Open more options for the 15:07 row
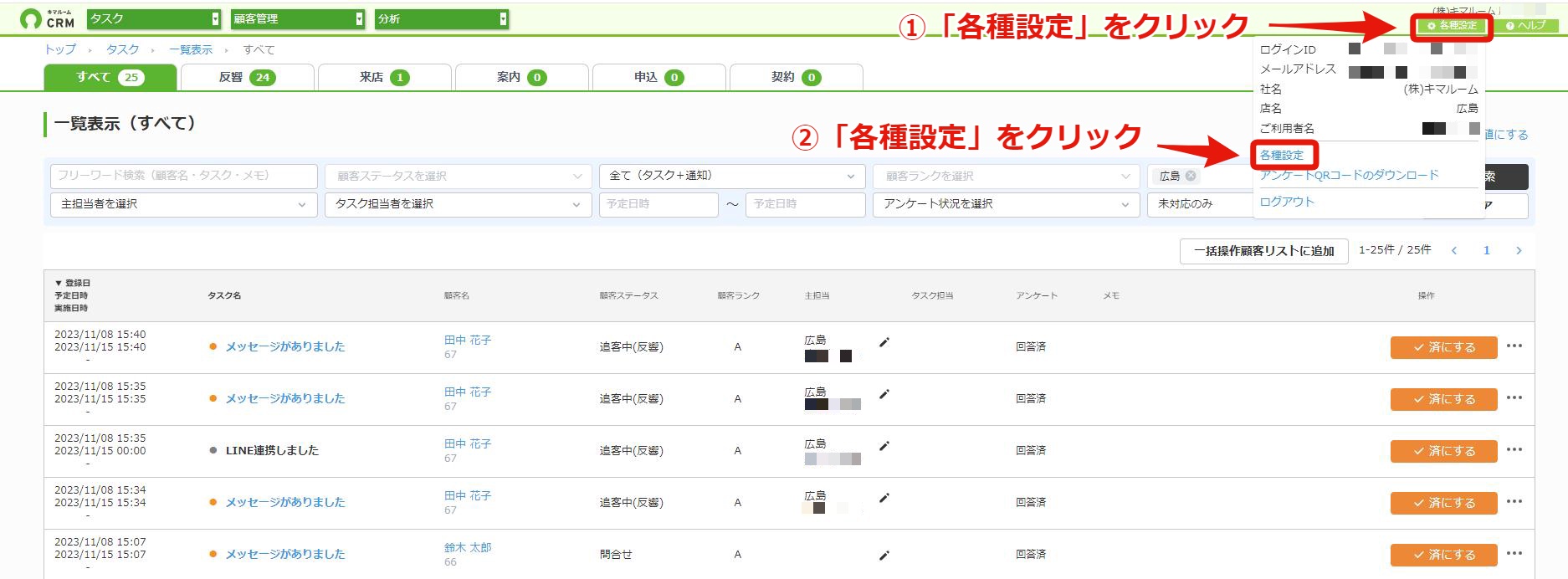Viewport: 1568px width, 579px height. [x=1514, y=553]
